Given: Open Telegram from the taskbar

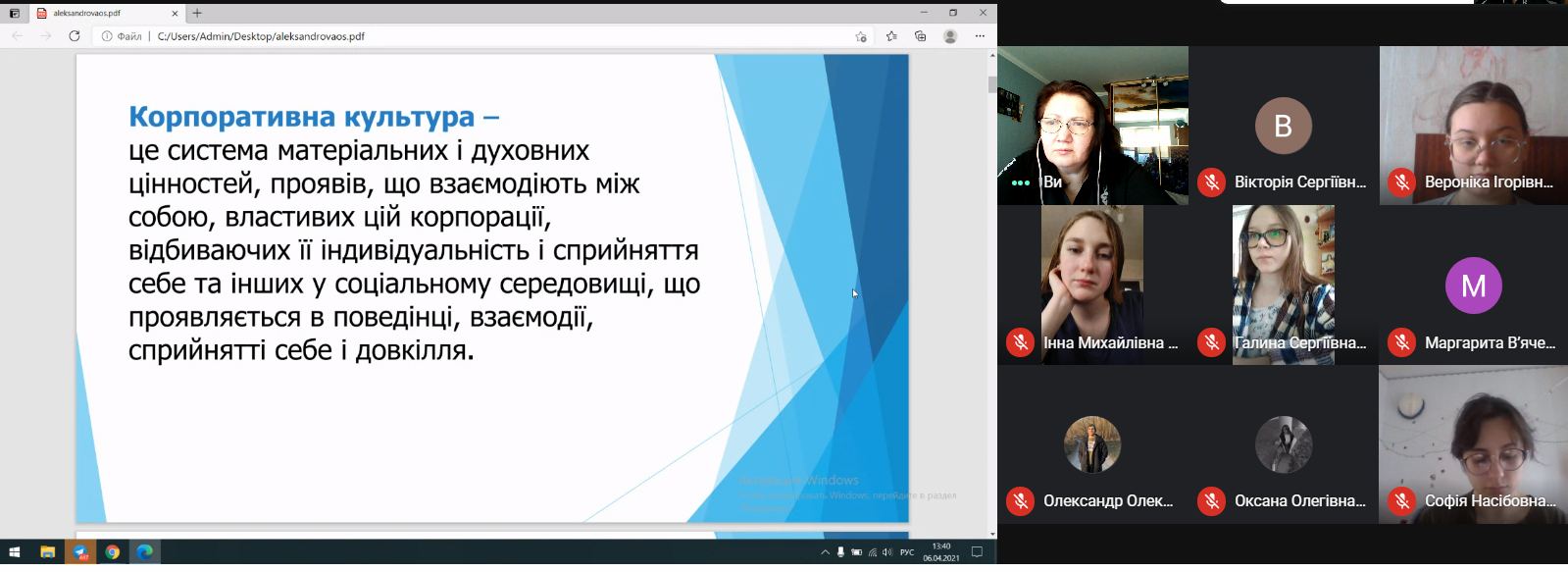Looking at the screenshot, I should pos(80,552).
